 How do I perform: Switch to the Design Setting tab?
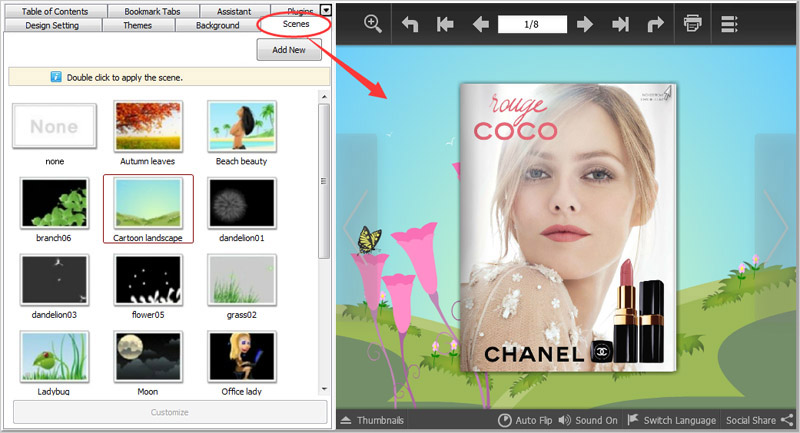[x=52, y=25]
